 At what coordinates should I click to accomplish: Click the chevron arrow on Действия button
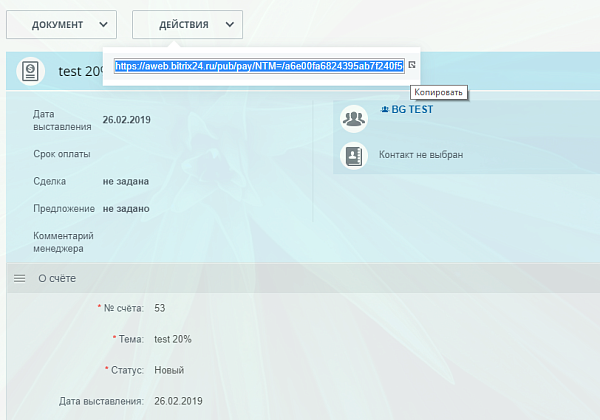tap(230, 24)
